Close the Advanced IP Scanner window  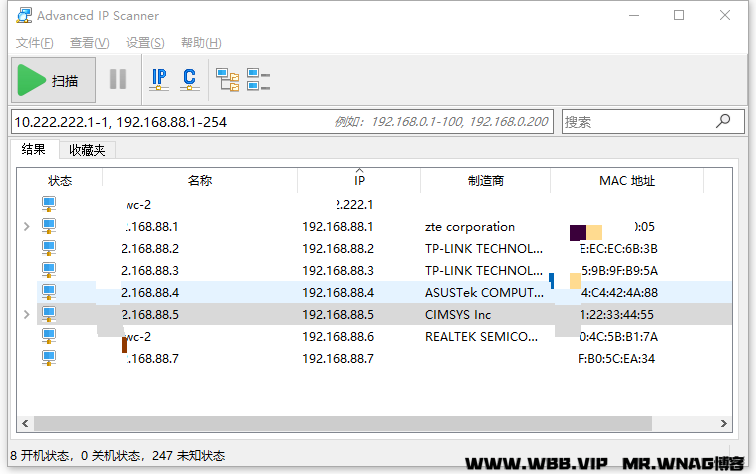pos(725,15)
